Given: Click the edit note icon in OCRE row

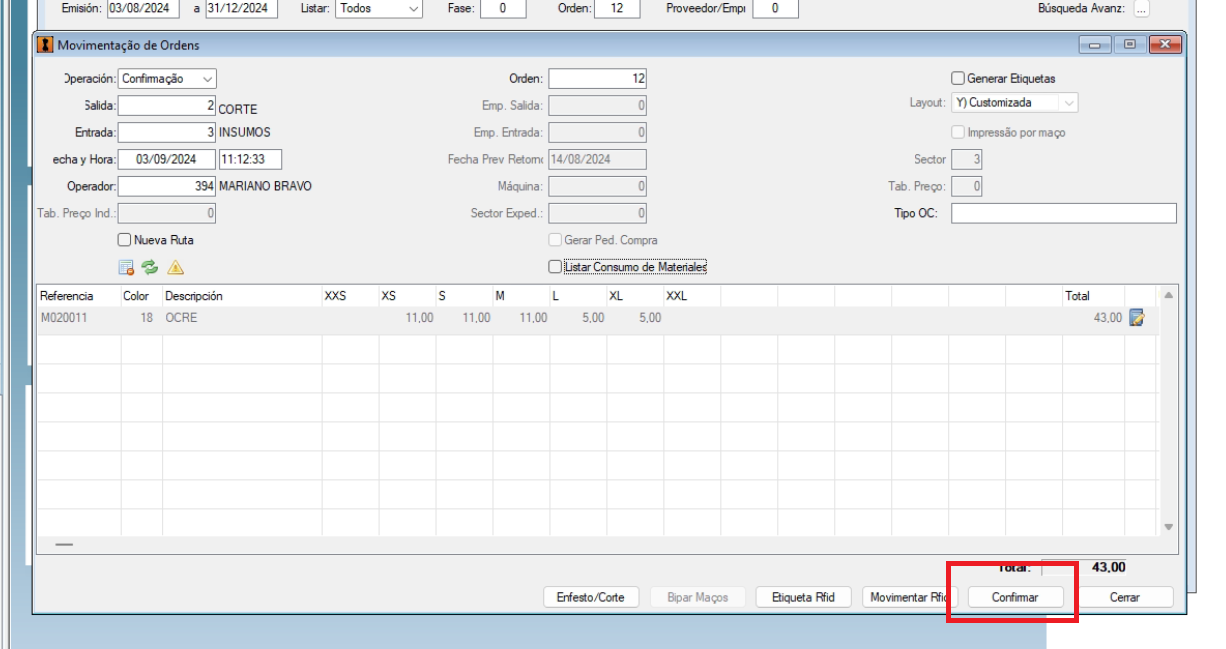Looking at the screenshot, I should pos(1137,318).
